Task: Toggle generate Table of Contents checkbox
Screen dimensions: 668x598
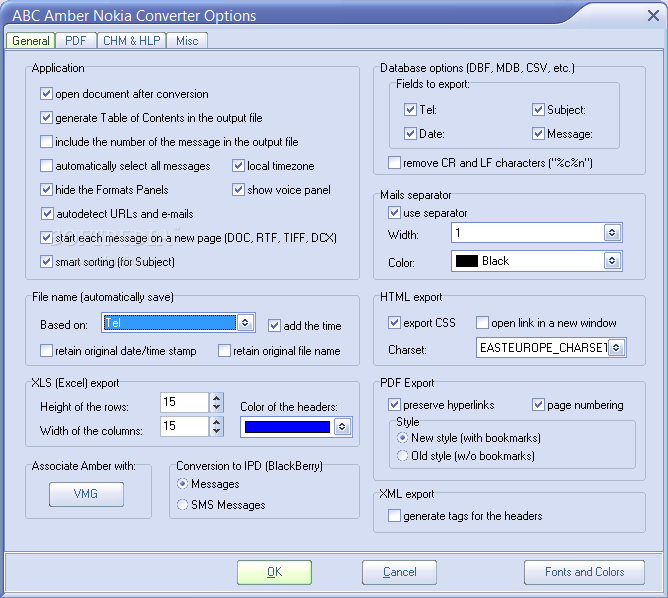Action: 46,118
